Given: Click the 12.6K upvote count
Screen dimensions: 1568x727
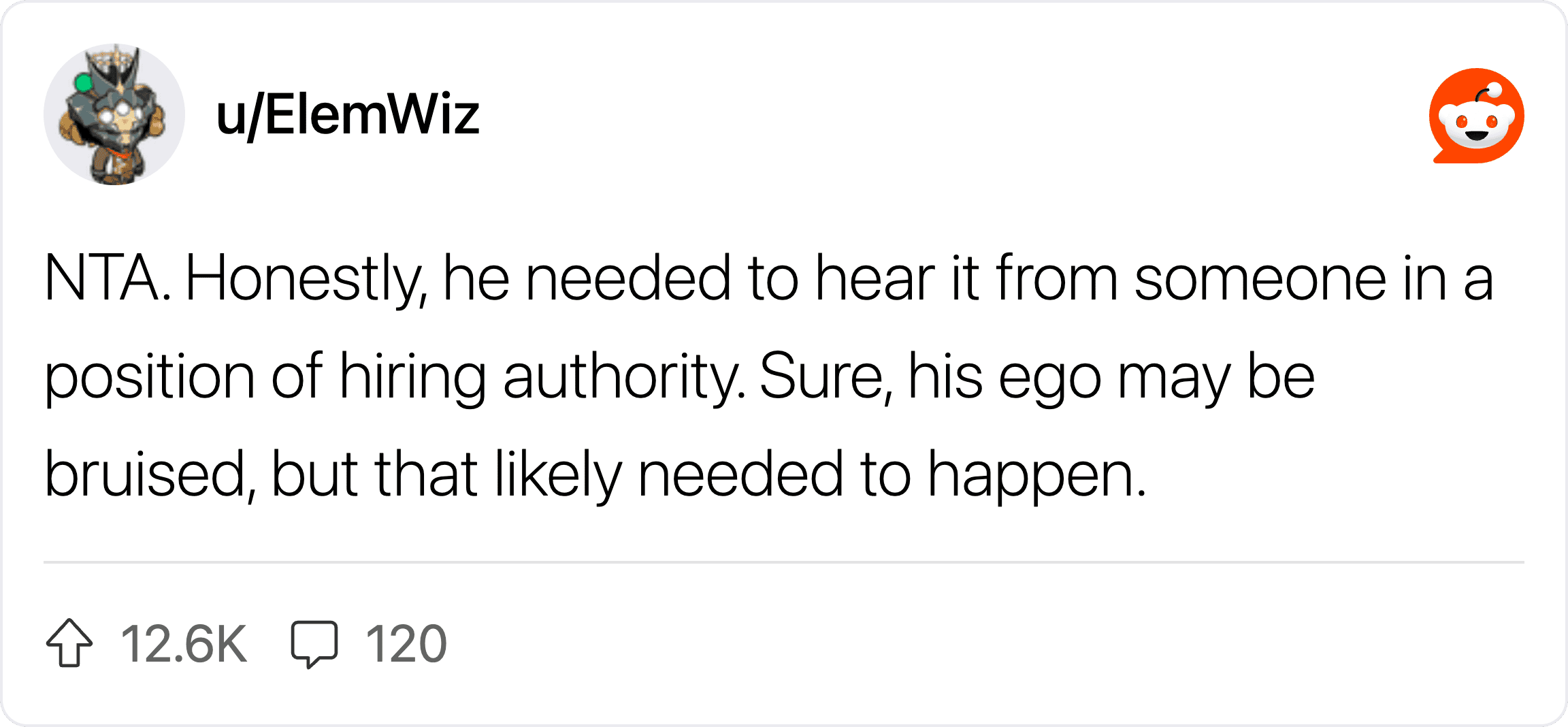Looking at the screenshot, I should pyautogui.click(x=183, y=644).
